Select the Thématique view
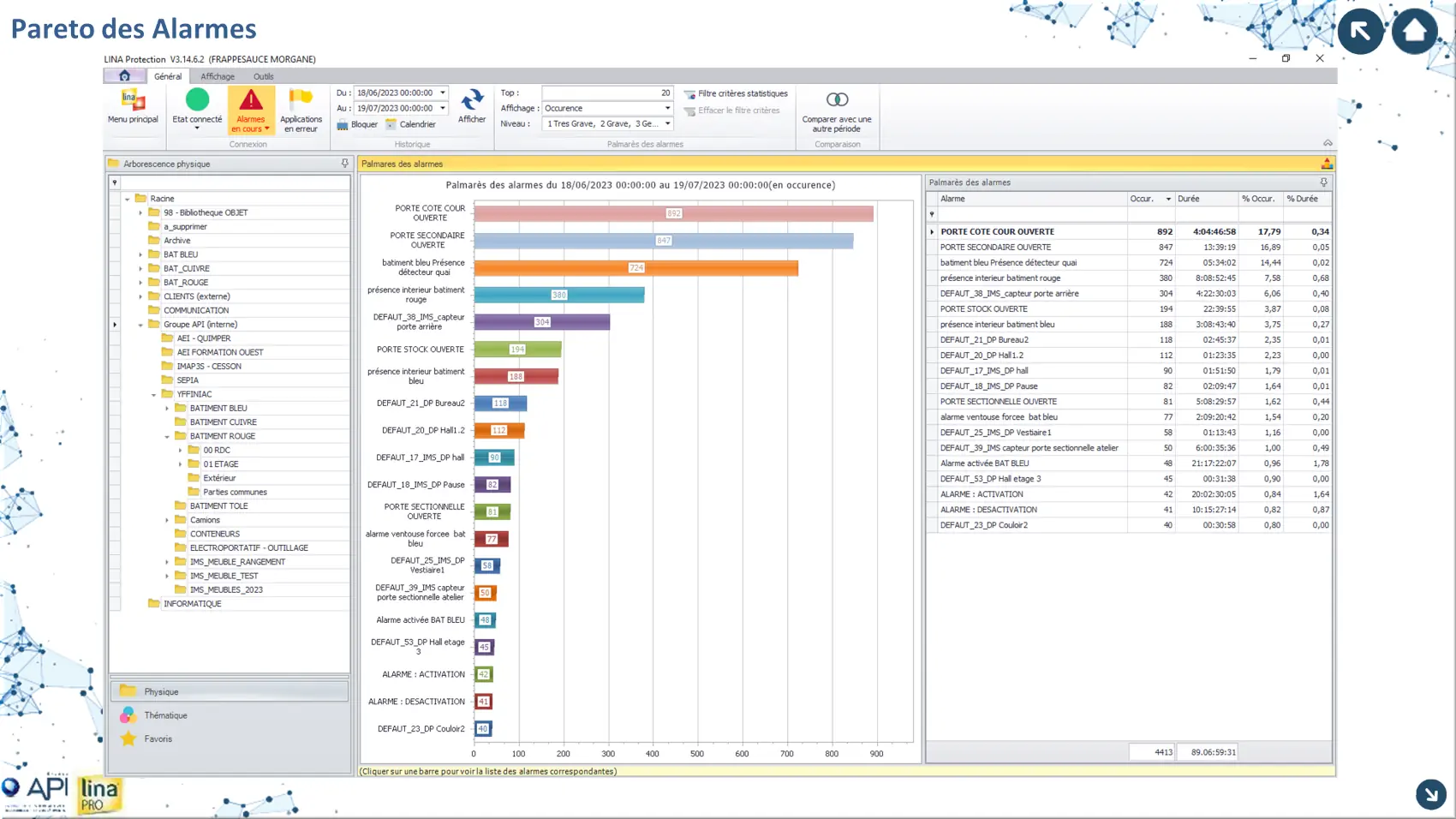 165,715
